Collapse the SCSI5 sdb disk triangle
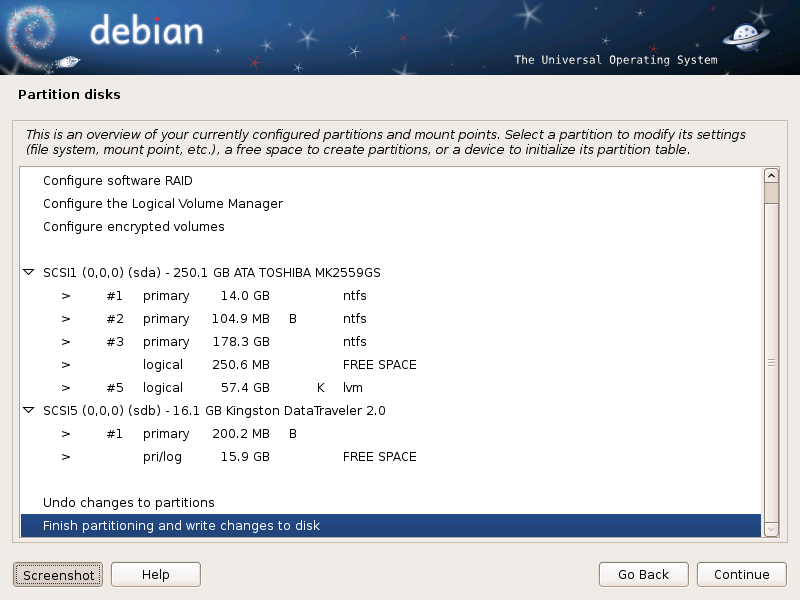Viewport: 800px width, 600px height. point(29,410)
